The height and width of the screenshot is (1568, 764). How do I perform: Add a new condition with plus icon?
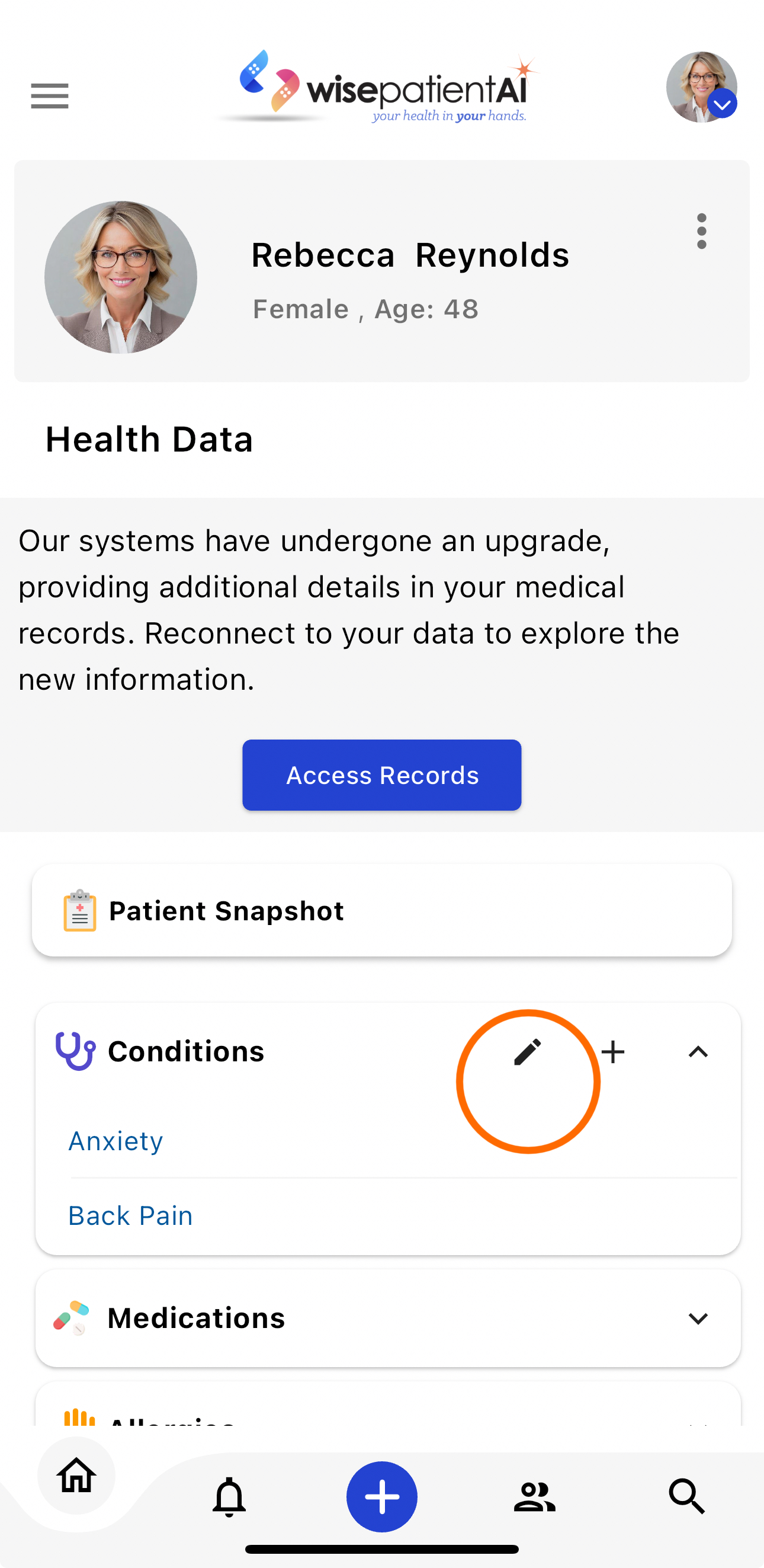click(x=613, y=1052)
